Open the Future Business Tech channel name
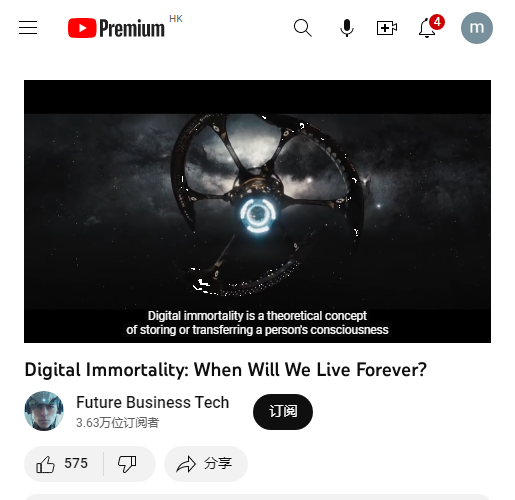 153,402
